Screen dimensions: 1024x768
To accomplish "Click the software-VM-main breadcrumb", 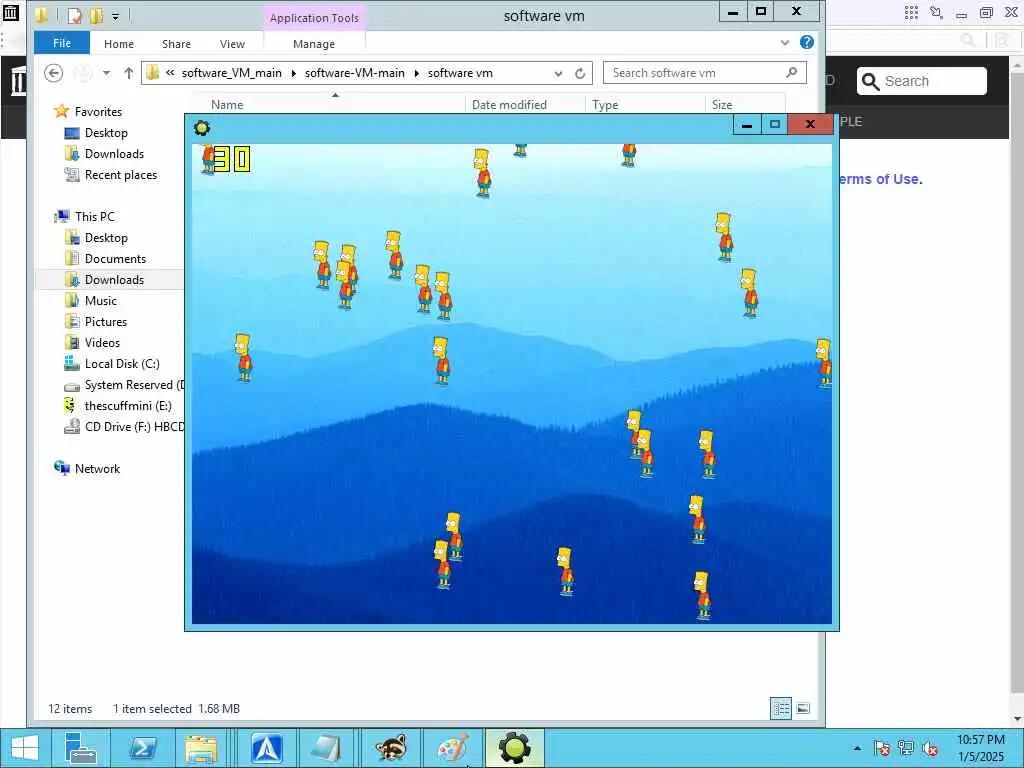I will click(x=355, y=73).
